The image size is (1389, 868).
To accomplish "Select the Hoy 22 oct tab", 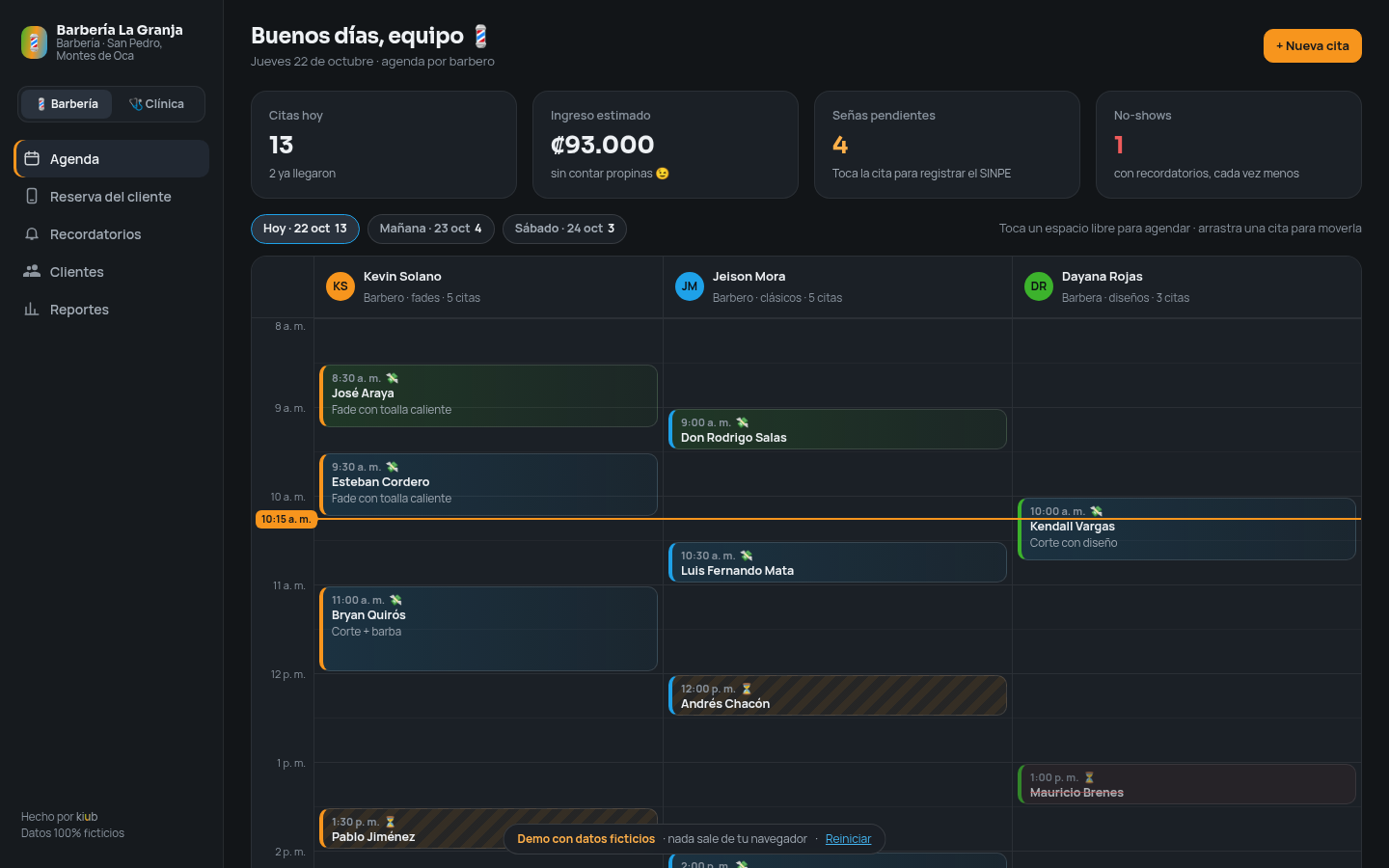I will [305, 229].
